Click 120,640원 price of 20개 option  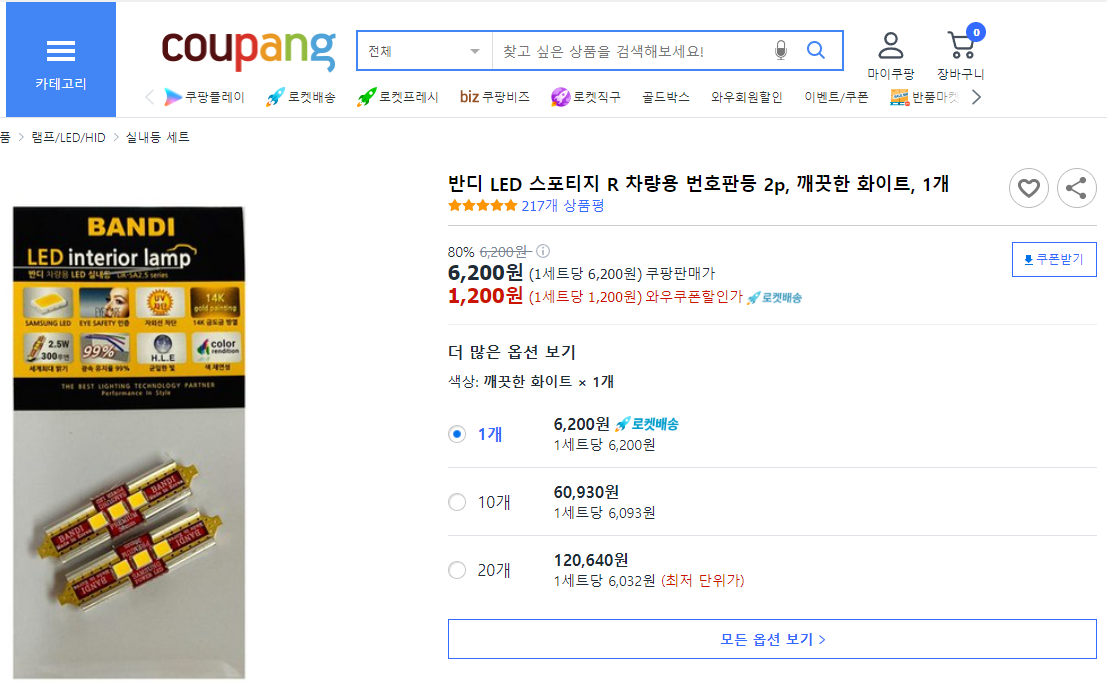[591, 560]
